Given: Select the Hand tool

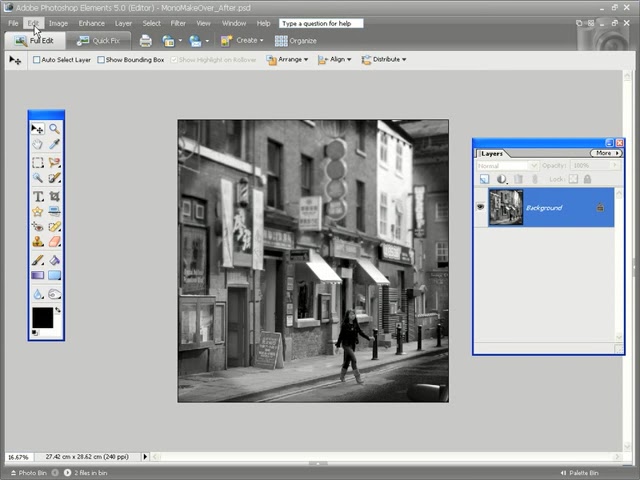Looking at the screenshot, I should click(38, 144).
